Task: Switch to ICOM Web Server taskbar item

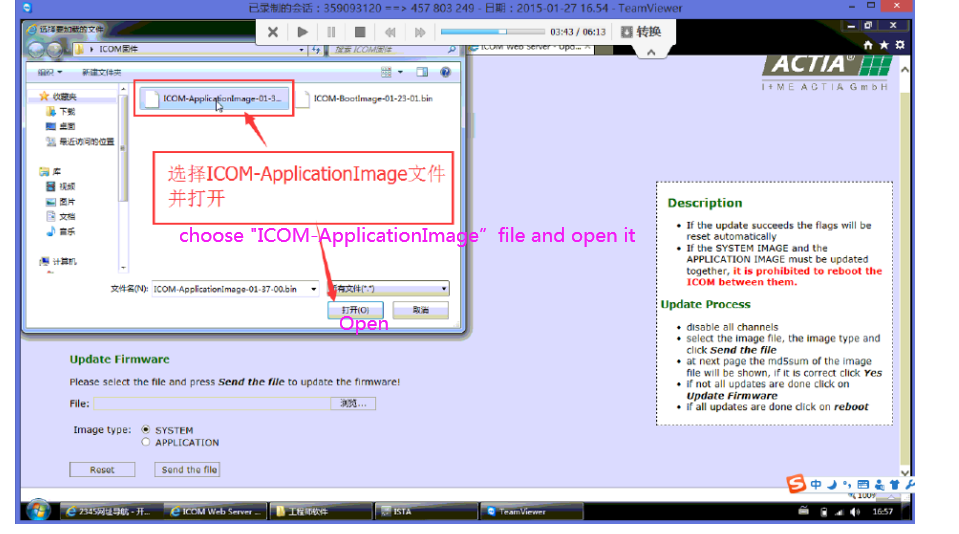Action: tap(215, 511)
